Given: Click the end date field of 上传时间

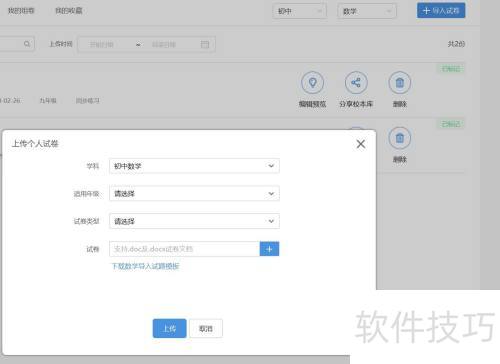Looking at the screenshot, I should [164, 44].
